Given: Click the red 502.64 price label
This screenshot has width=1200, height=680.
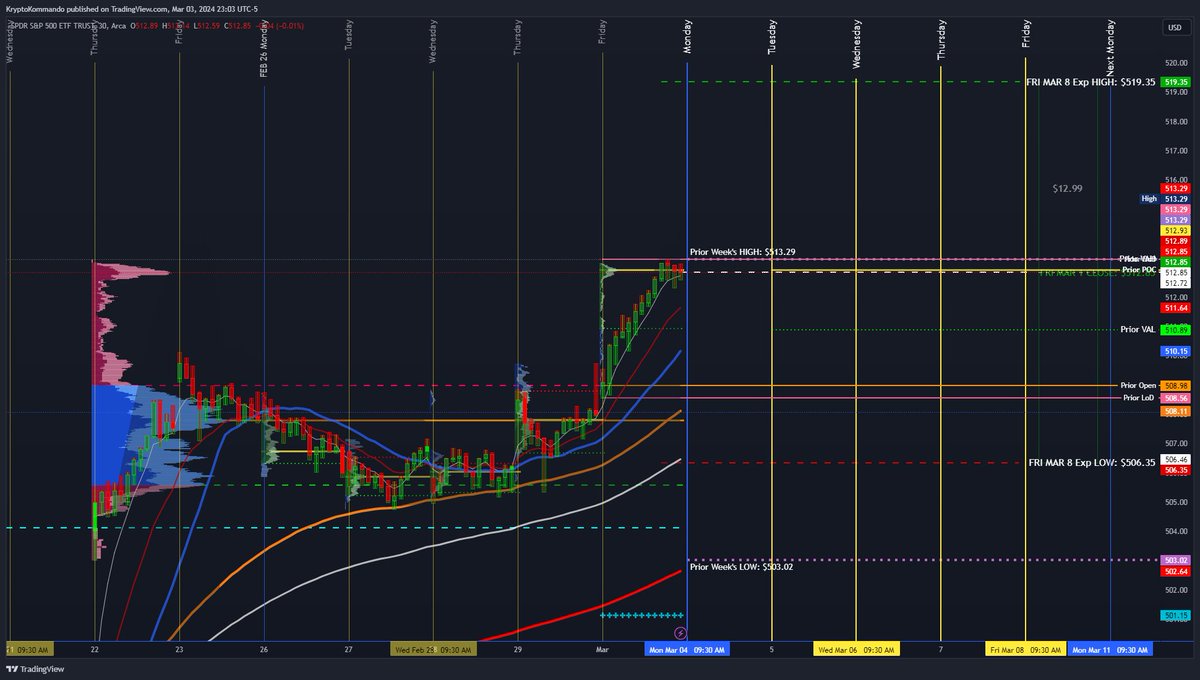Looking at the screenshot, I should pyautogui.click(x=1175, y=571).
